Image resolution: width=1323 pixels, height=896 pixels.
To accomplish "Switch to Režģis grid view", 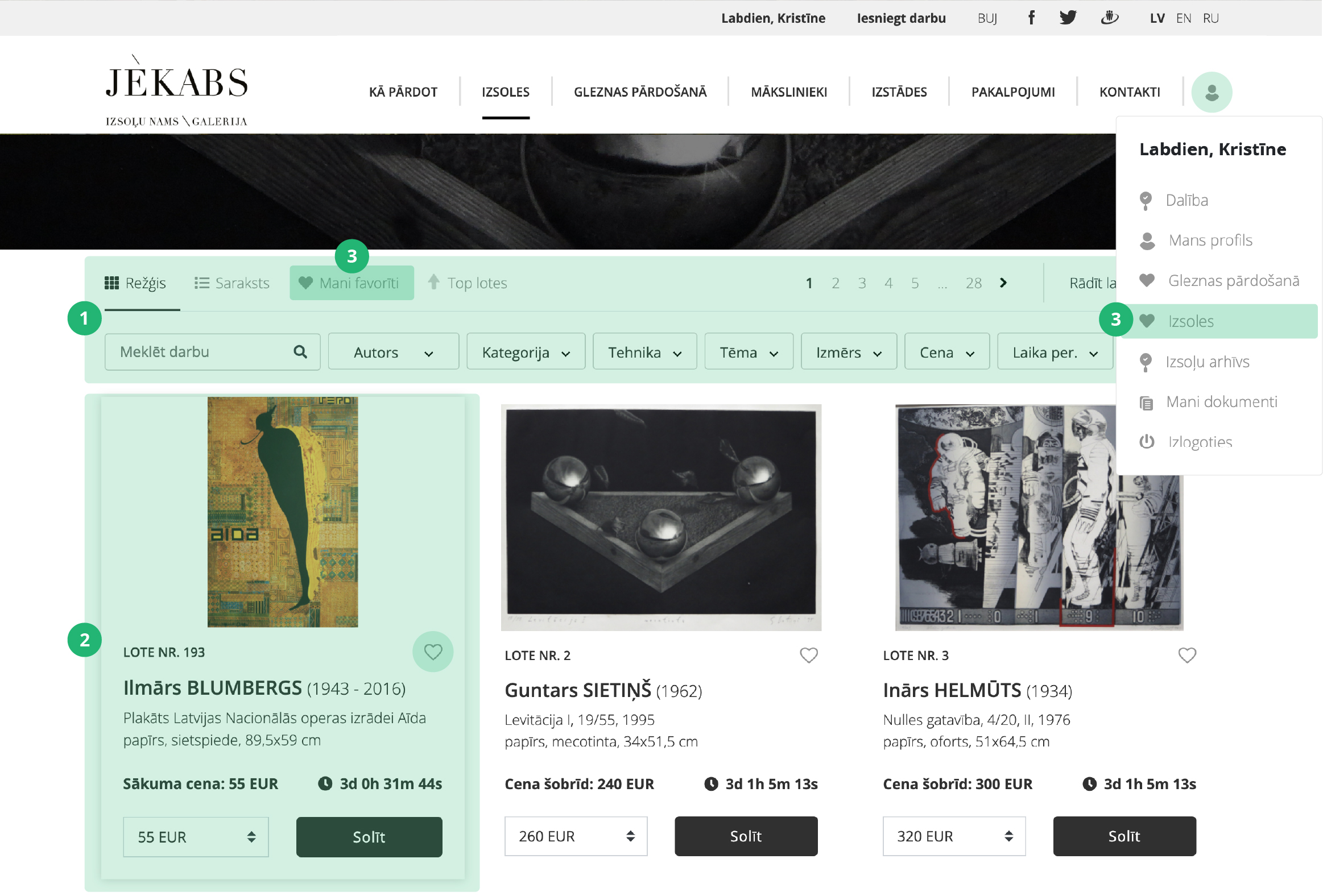I will click(x=135, y=283).
